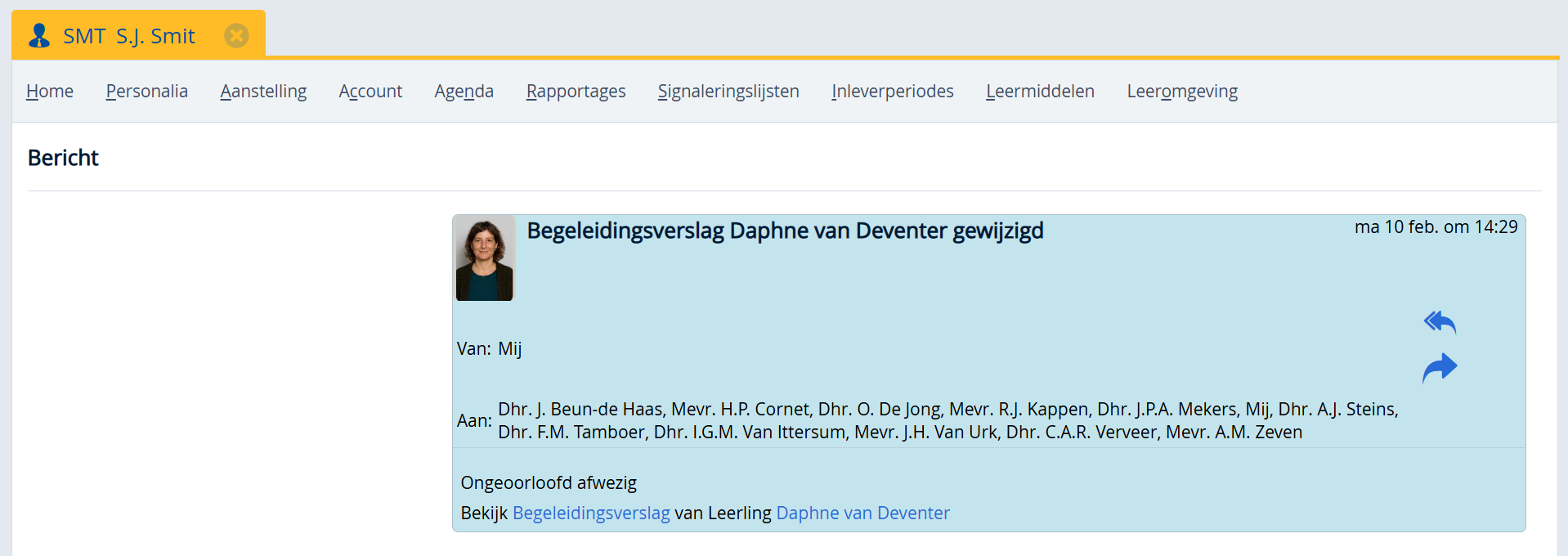
Task: Open Signaleringslijsten menu
Action: pos(728,91)
